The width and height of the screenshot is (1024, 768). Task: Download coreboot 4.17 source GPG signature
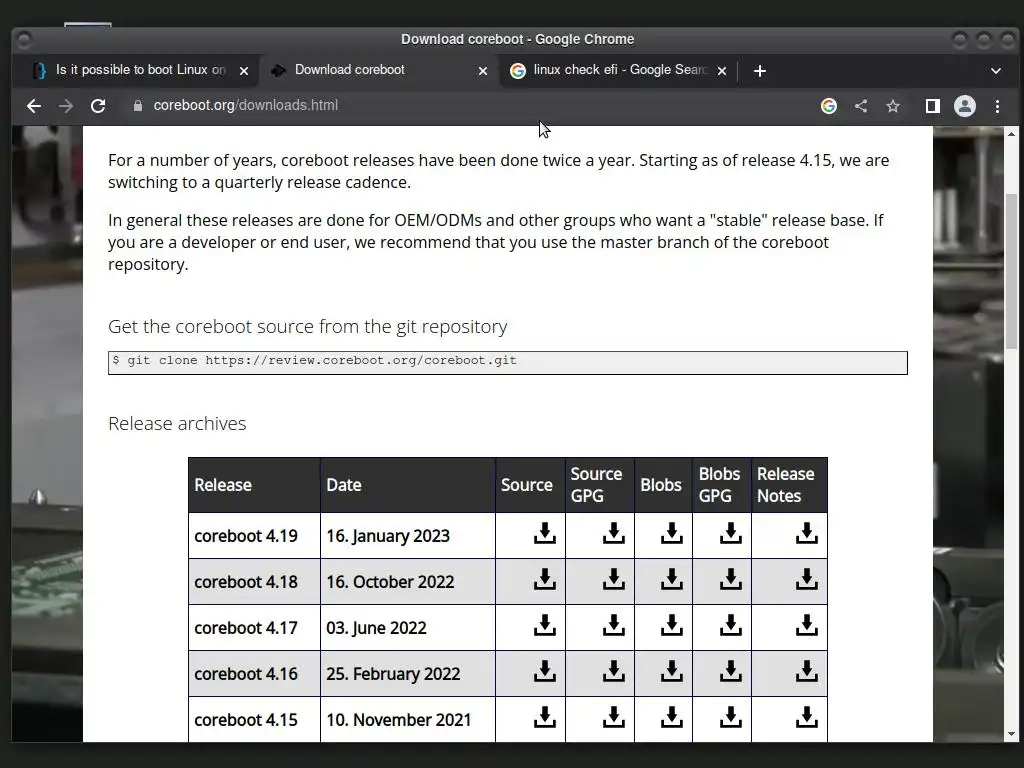click(x=613, y=625)
